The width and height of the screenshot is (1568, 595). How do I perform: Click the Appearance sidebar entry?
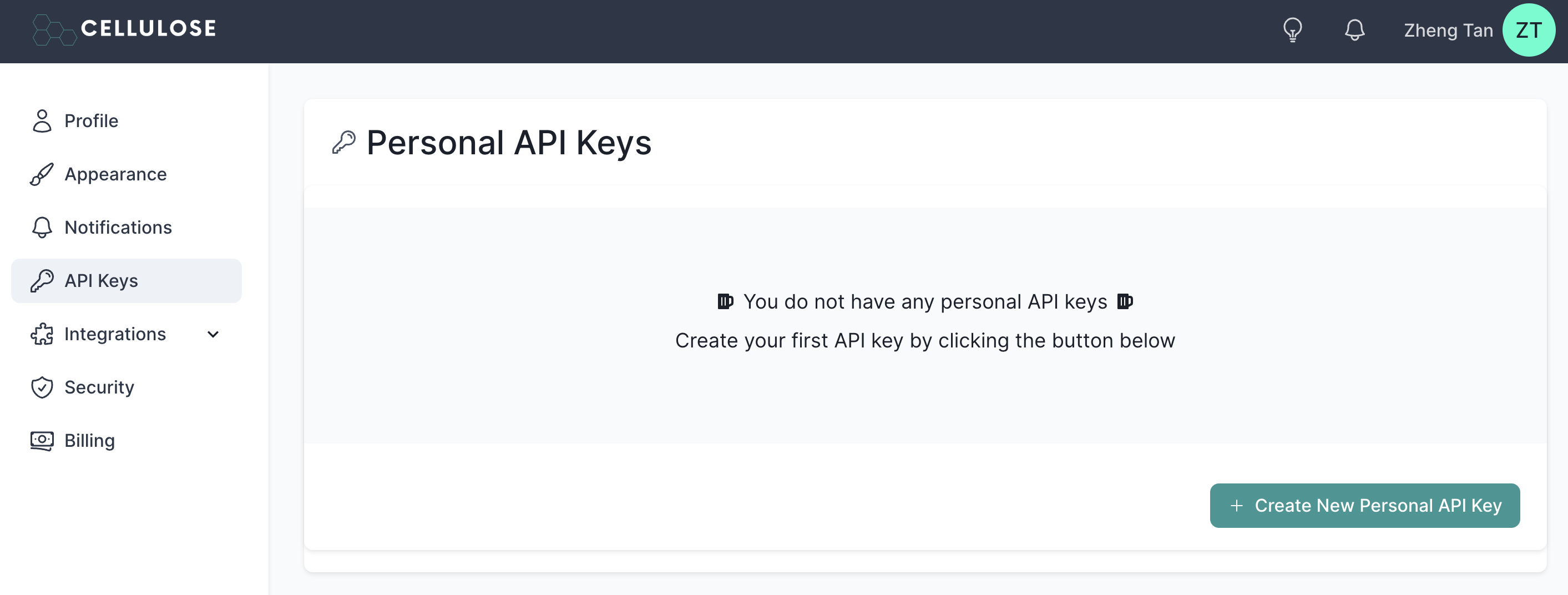point(115,174)
